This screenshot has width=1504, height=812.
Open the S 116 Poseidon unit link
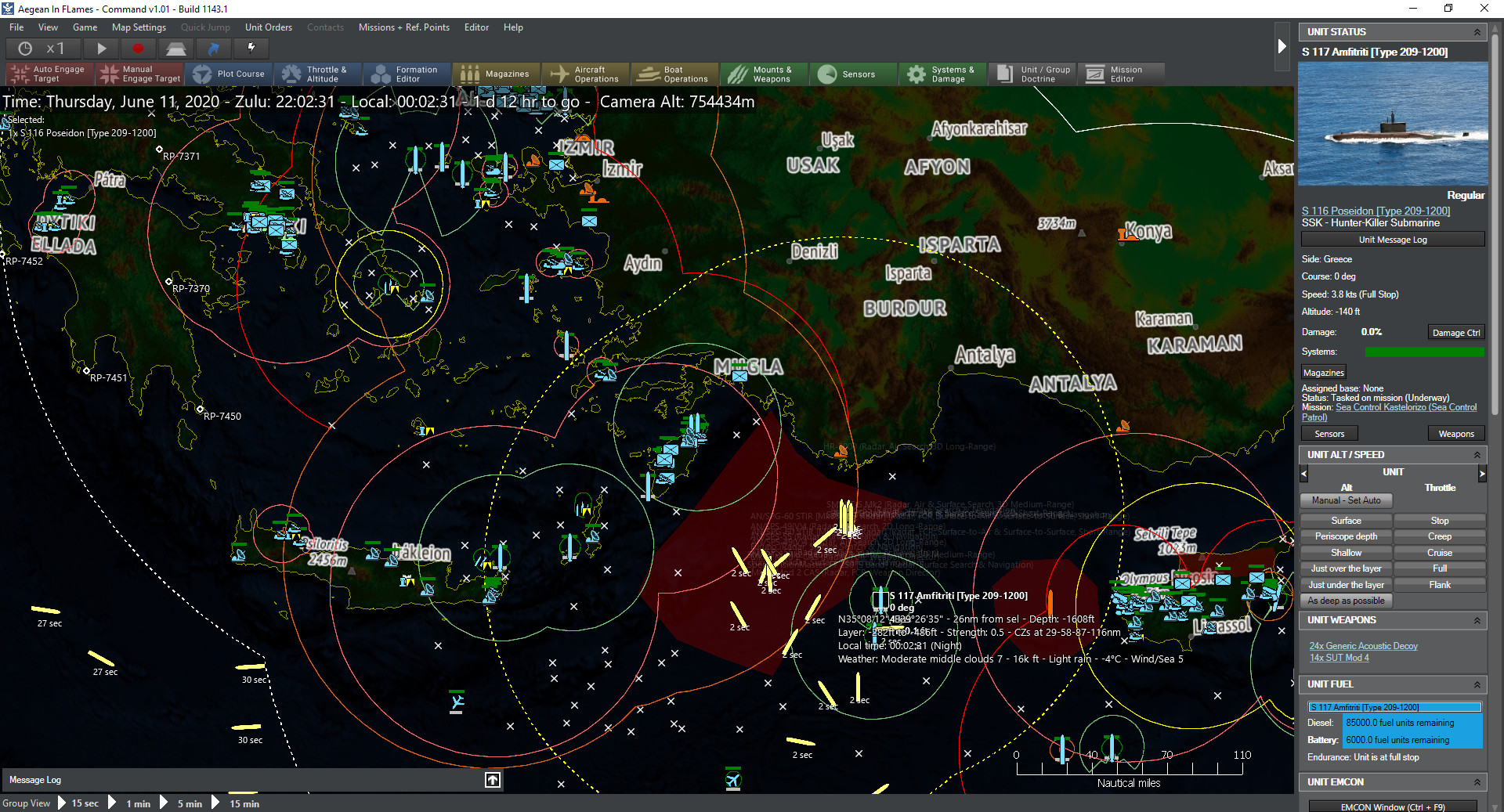pyautogui.click(x=1376, y=211)
